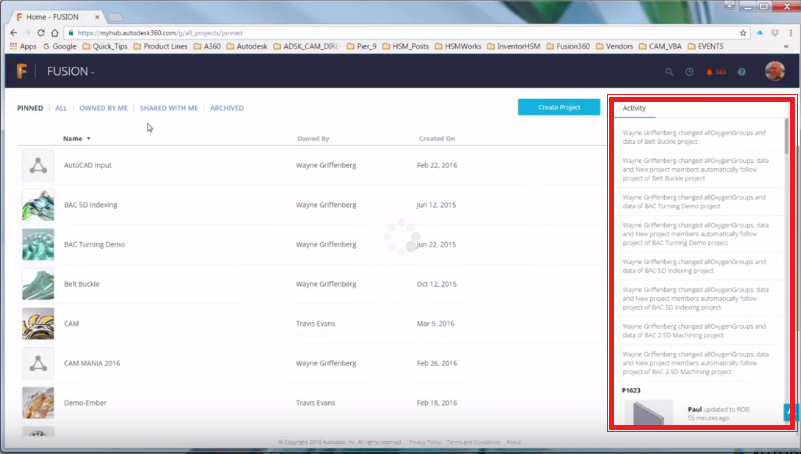Select the PINNED projects filter
Image resolution: width=801 pixels, height=454 pixels.
pyautogui.click(x=30, y=108)
